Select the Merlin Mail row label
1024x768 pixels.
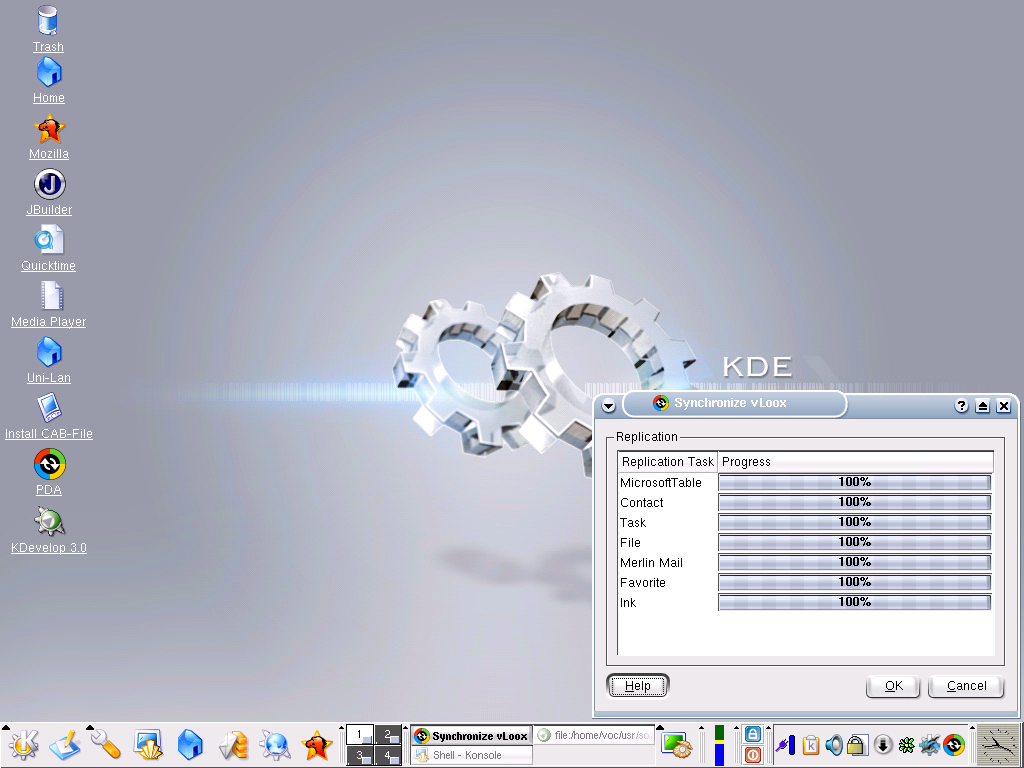pos(651,563)
